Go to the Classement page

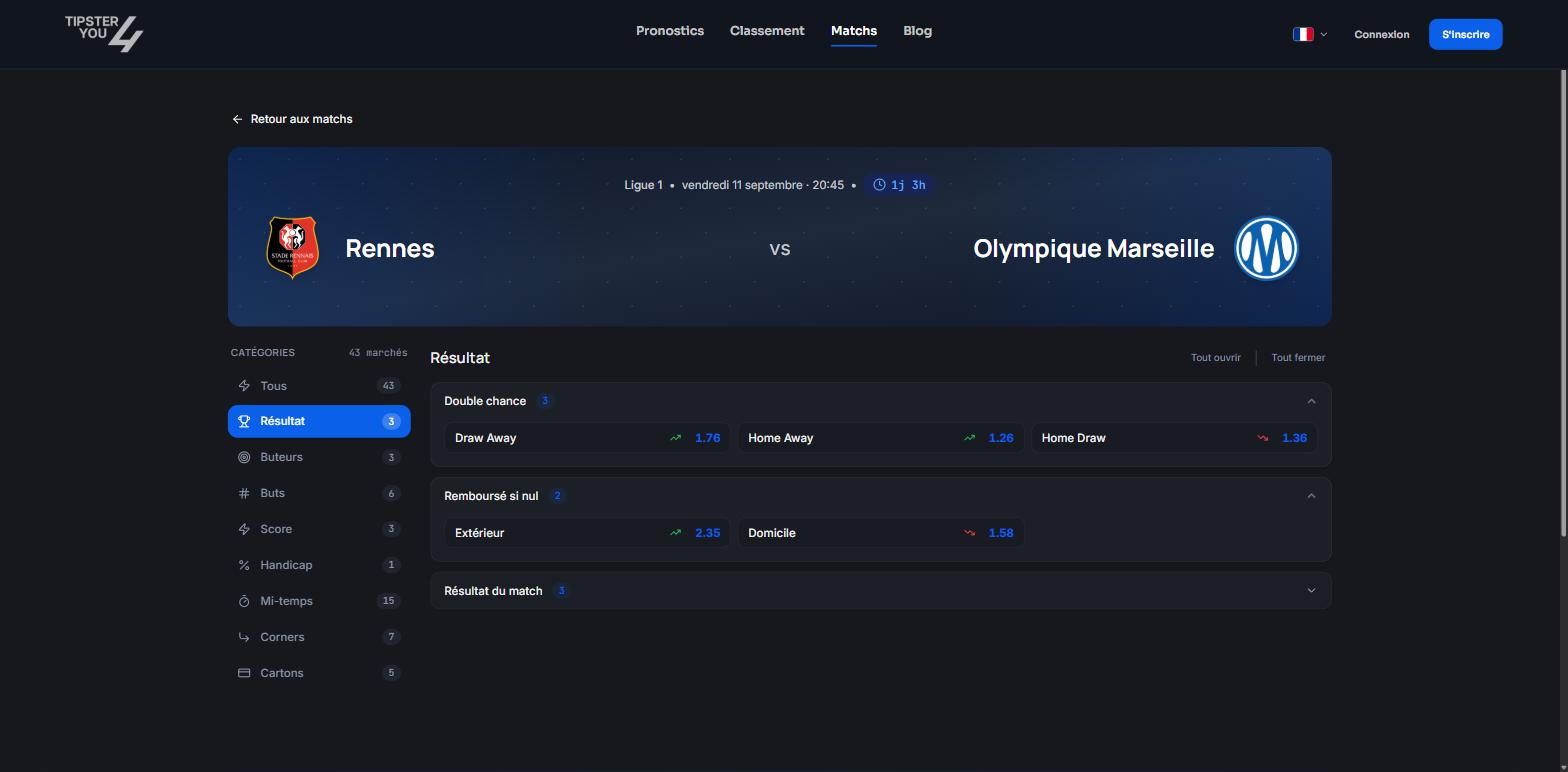point(767,31)
